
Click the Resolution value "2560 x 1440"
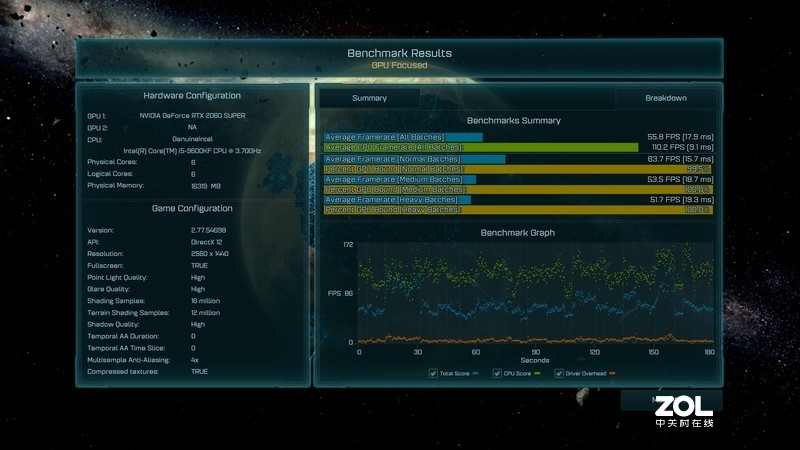coord(210,254)
